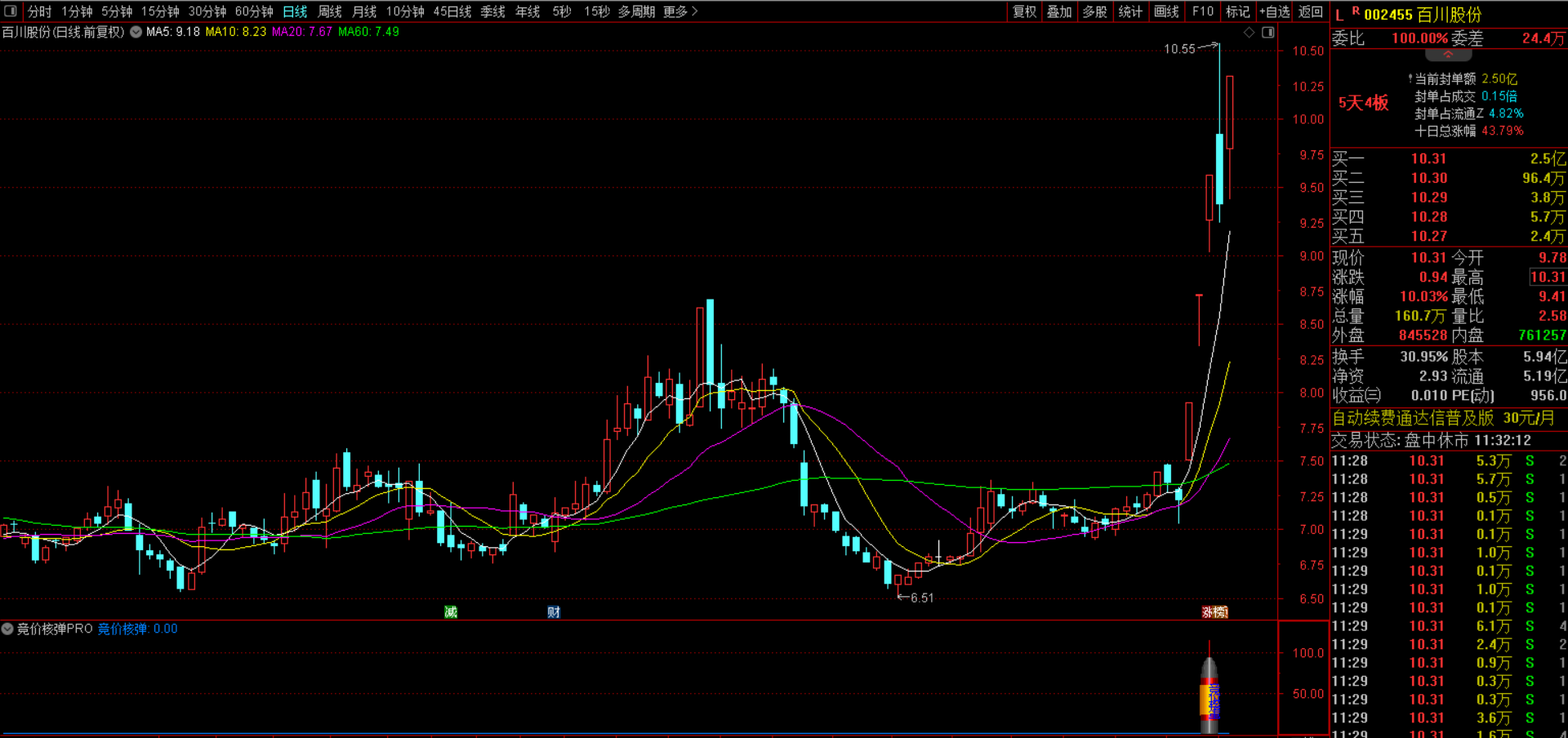This screenshot has height=738, width=1568.
Task: Click the 多股 multi-stock button
Action: coord(1095,11)
